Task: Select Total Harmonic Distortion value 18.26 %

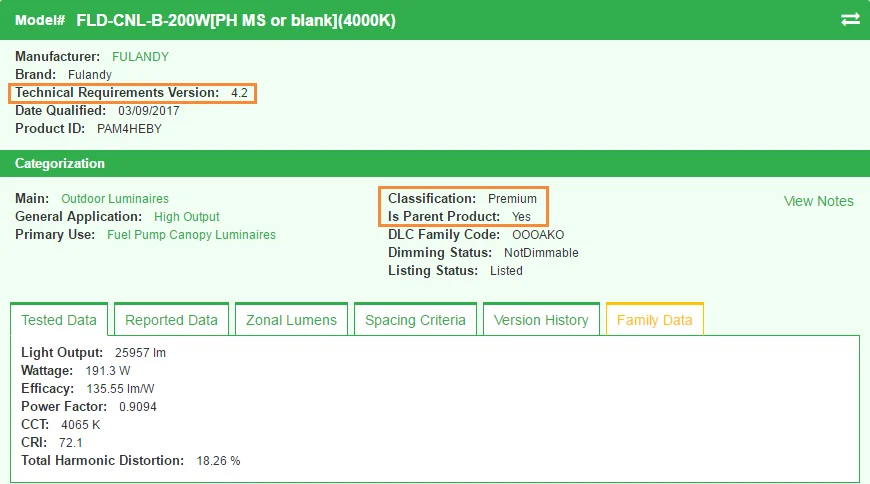Action: pos(218,461)
